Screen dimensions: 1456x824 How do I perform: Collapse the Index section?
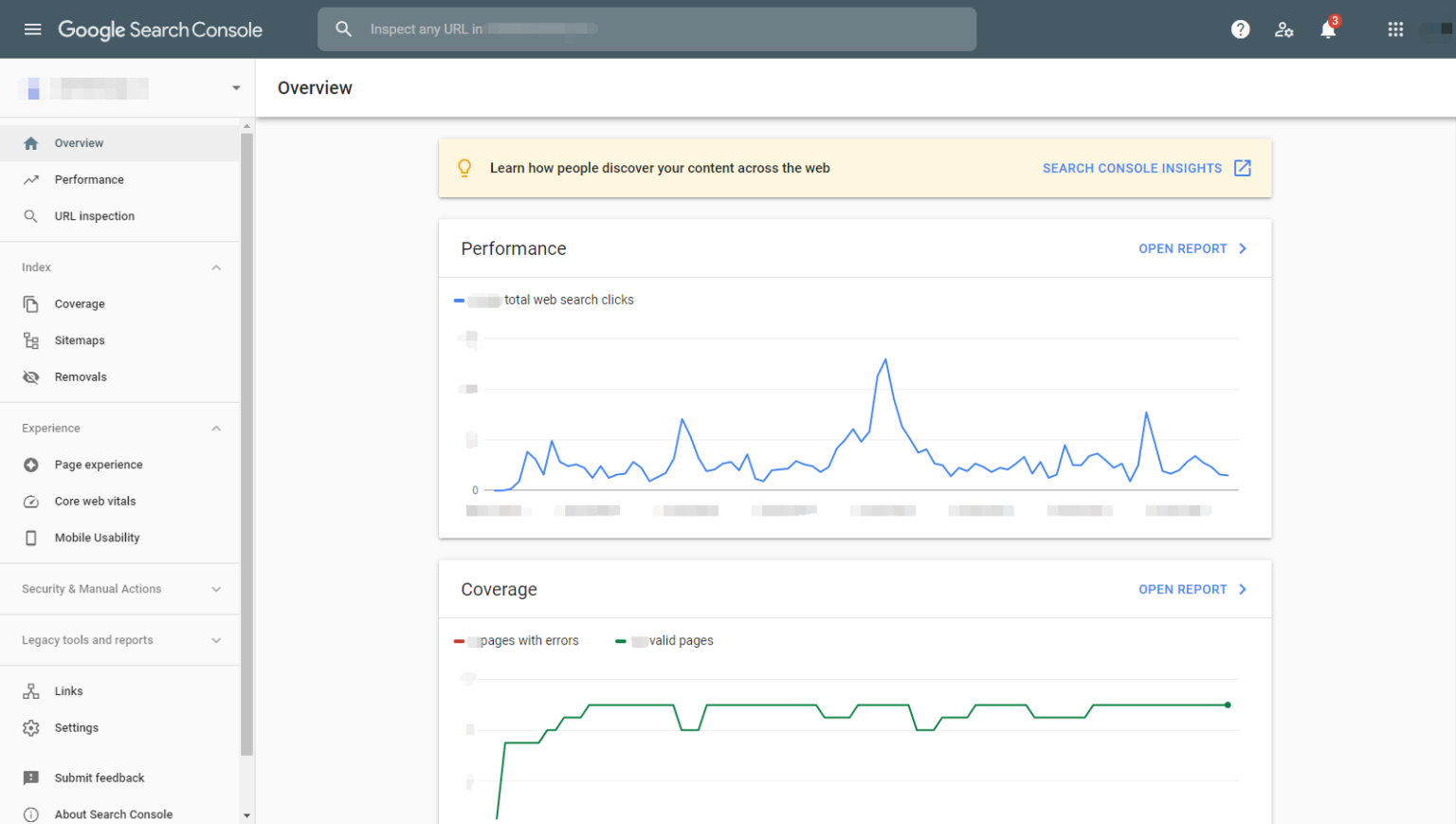pos(216,267)
